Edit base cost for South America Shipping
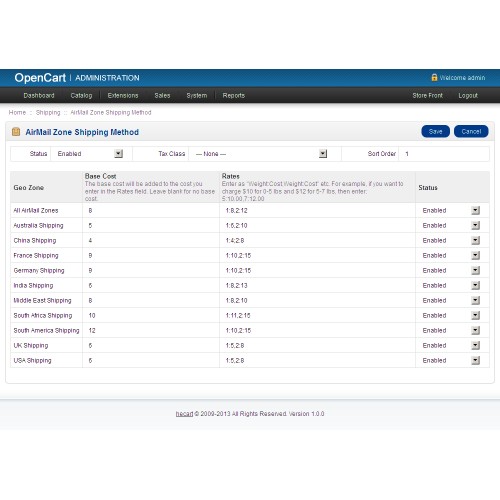Viewport: 500px width, 500px height. (151, 330)
